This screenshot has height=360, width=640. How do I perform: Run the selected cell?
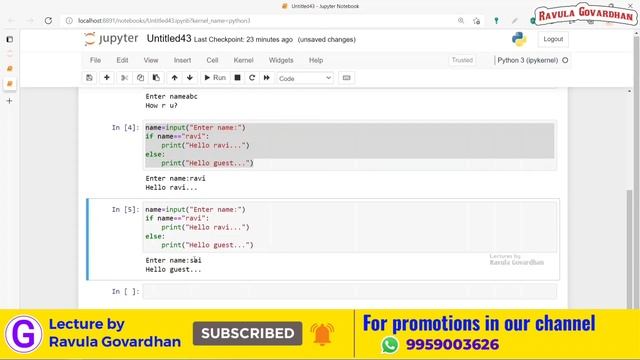215,78
